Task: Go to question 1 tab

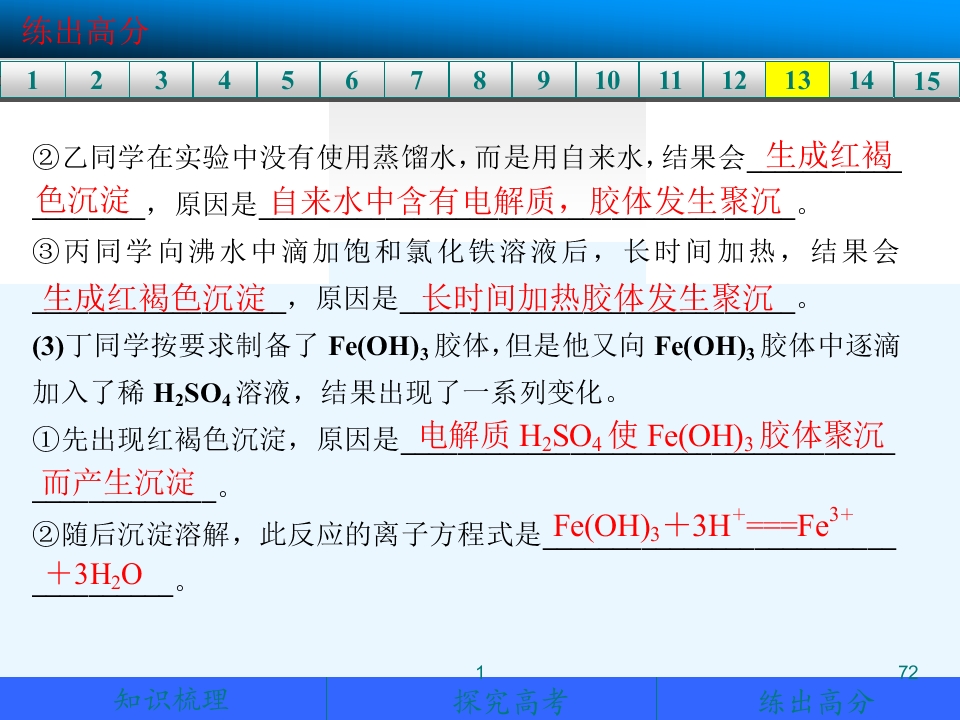Action: coord(32,80)
